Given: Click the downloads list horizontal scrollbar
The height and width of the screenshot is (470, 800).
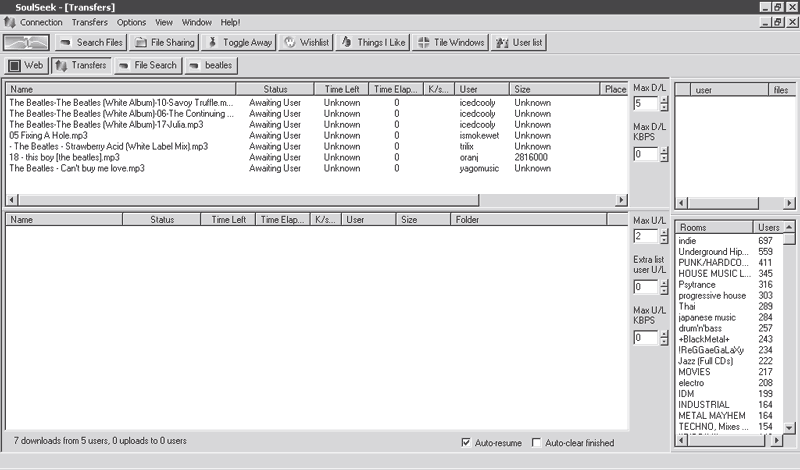Looking at the screenshot, I should point(300,200).
